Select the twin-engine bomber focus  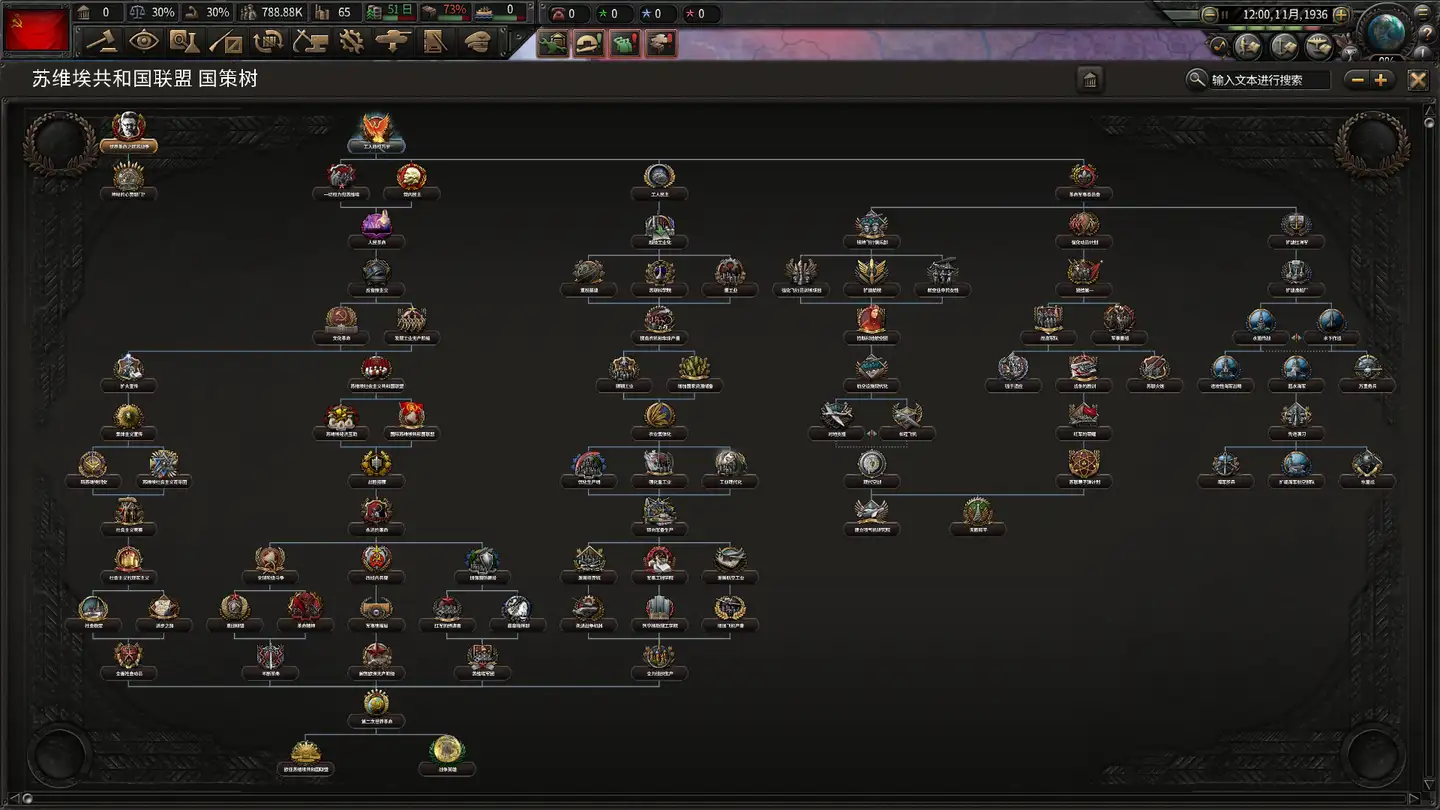(906, 416)
